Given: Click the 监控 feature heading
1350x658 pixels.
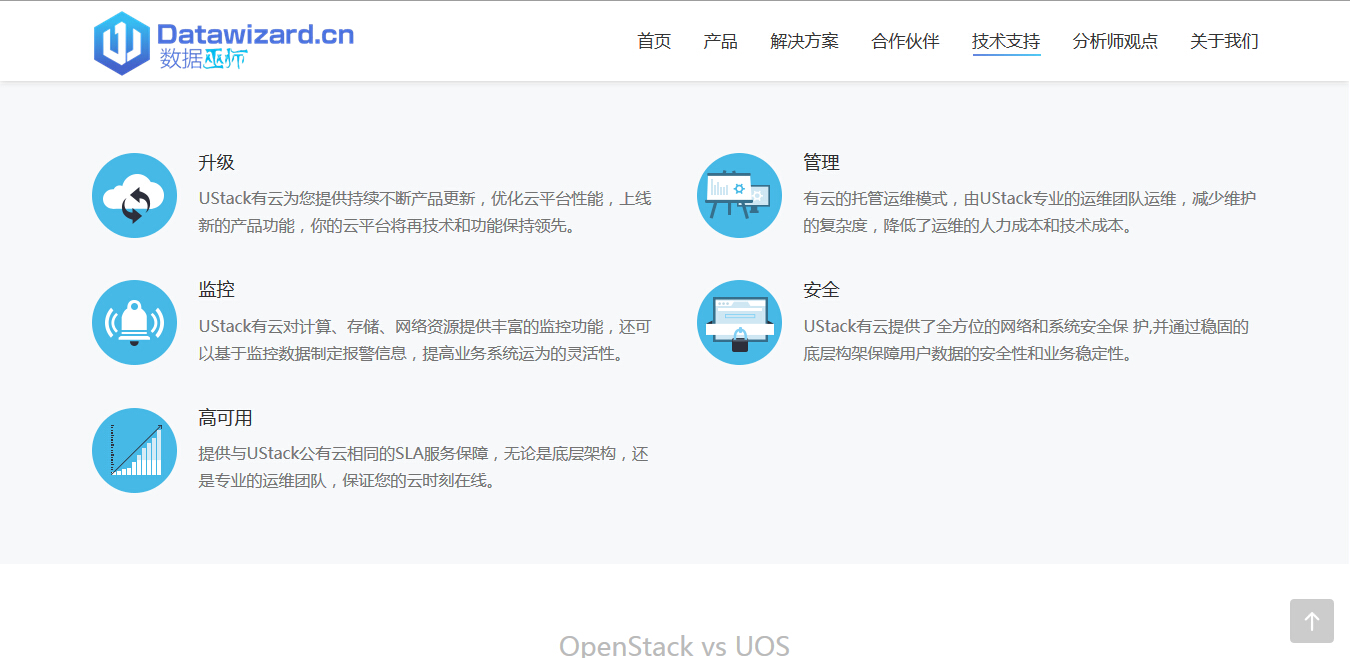Looking at the screenshot, I should [x=216, y=290].
